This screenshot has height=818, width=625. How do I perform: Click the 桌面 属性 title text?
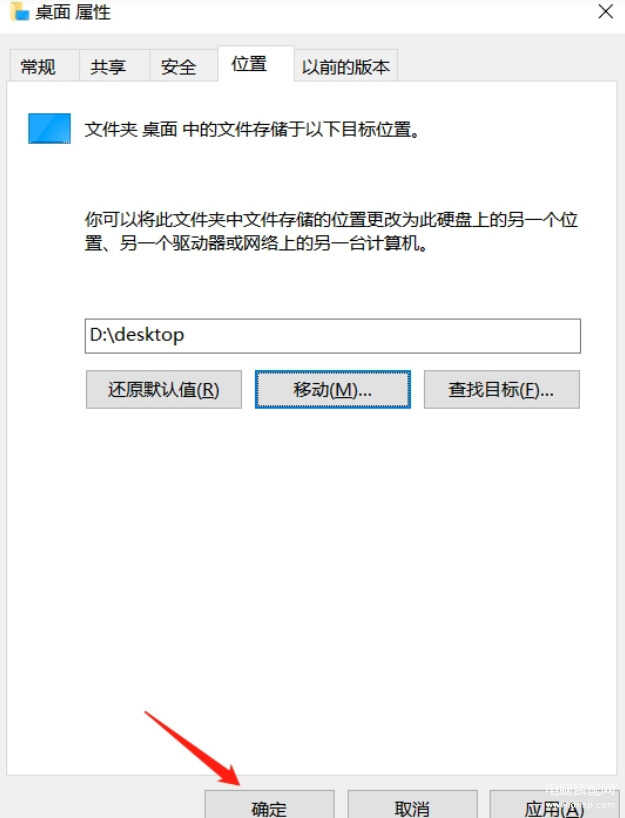(73, 12)
